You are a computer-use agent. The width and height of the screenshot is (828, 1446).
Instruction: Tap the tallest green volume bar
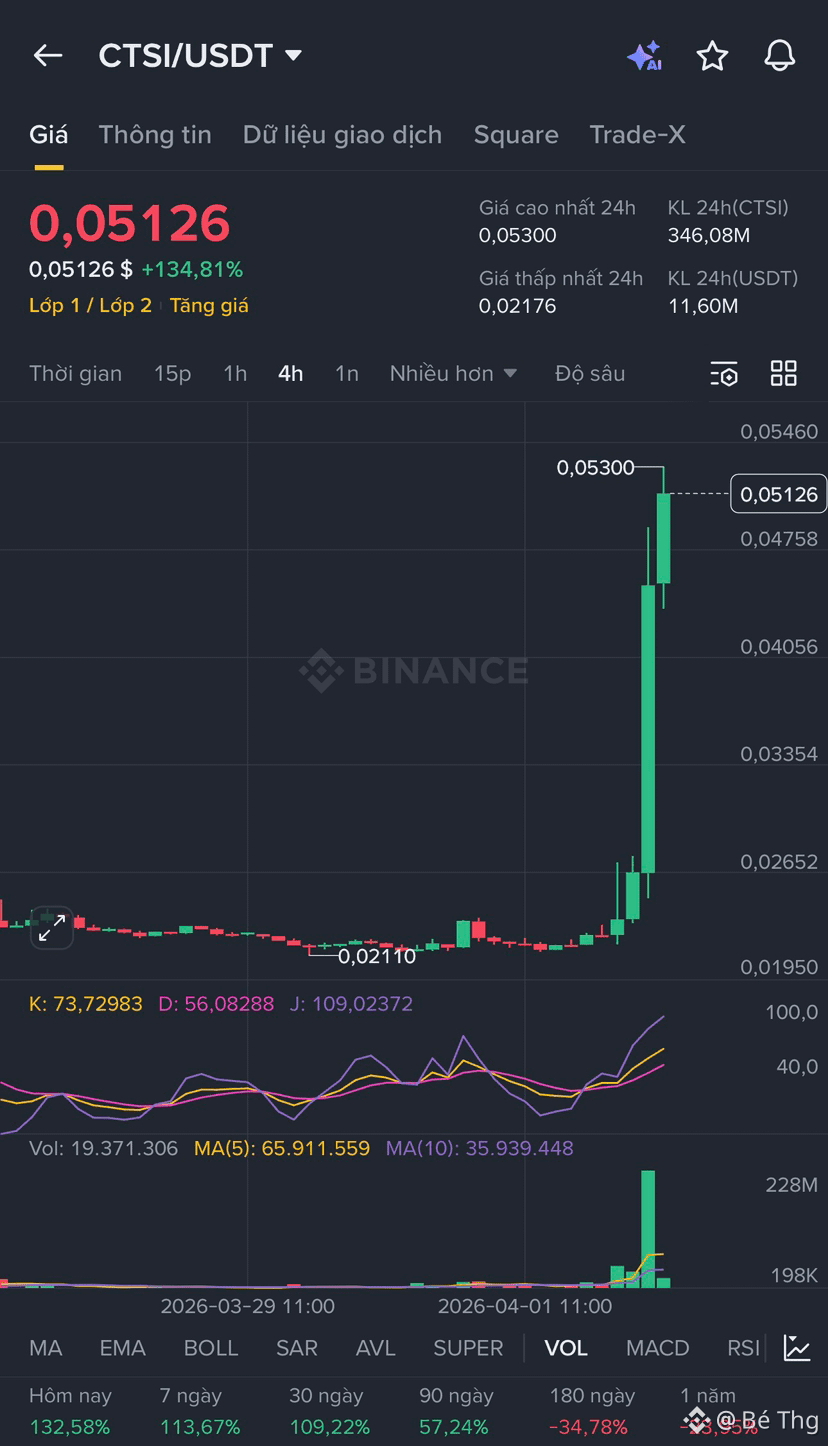(x=648, y=1228)
